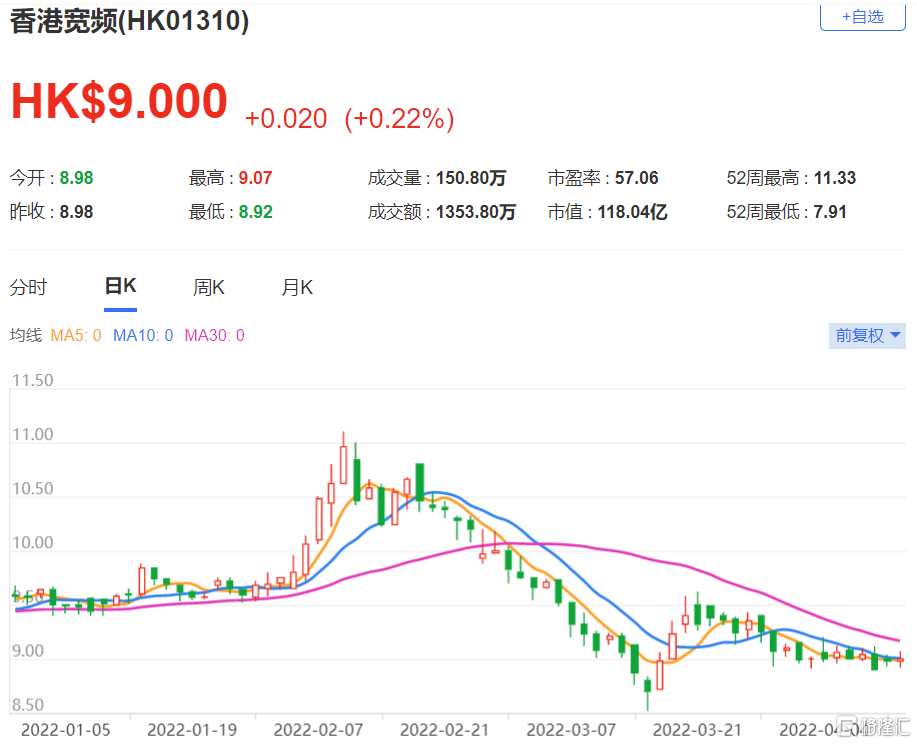Click the 今开 value 8.98

click(x=77, y=178)
